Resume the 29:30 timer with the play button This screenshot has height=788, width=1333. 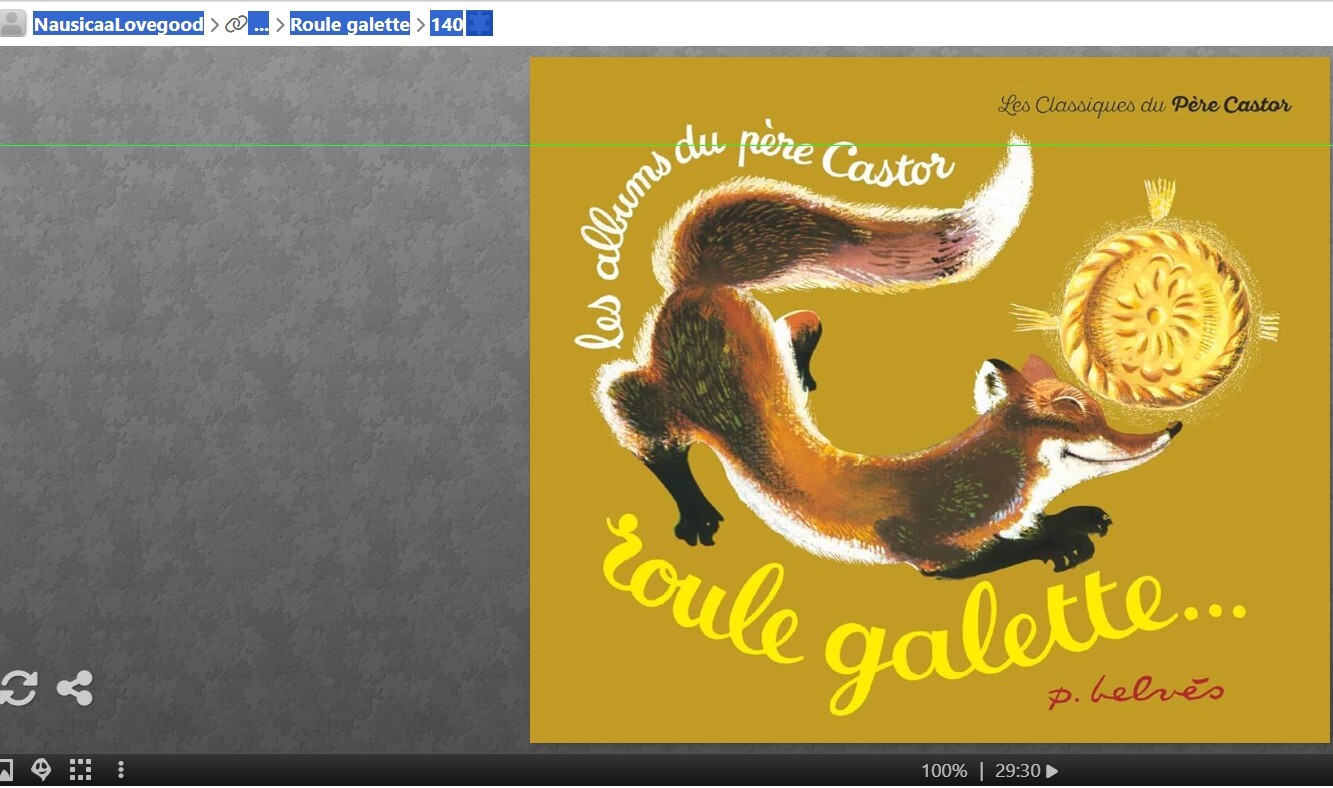(x=1052, y=771)
